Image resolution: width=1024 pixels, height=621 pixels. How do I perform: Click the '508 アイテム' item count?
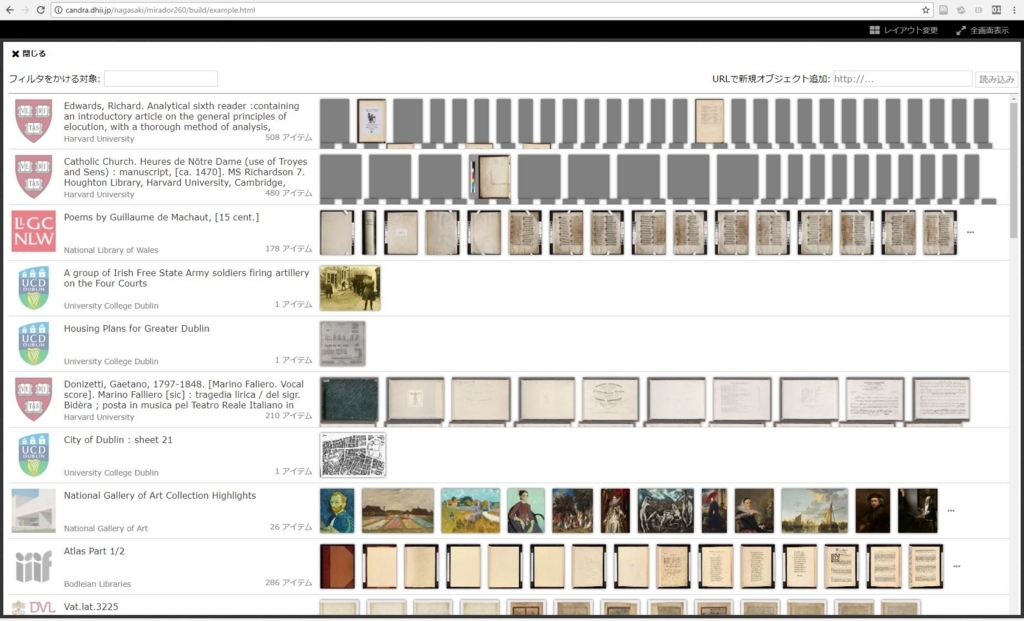point(289,138)
